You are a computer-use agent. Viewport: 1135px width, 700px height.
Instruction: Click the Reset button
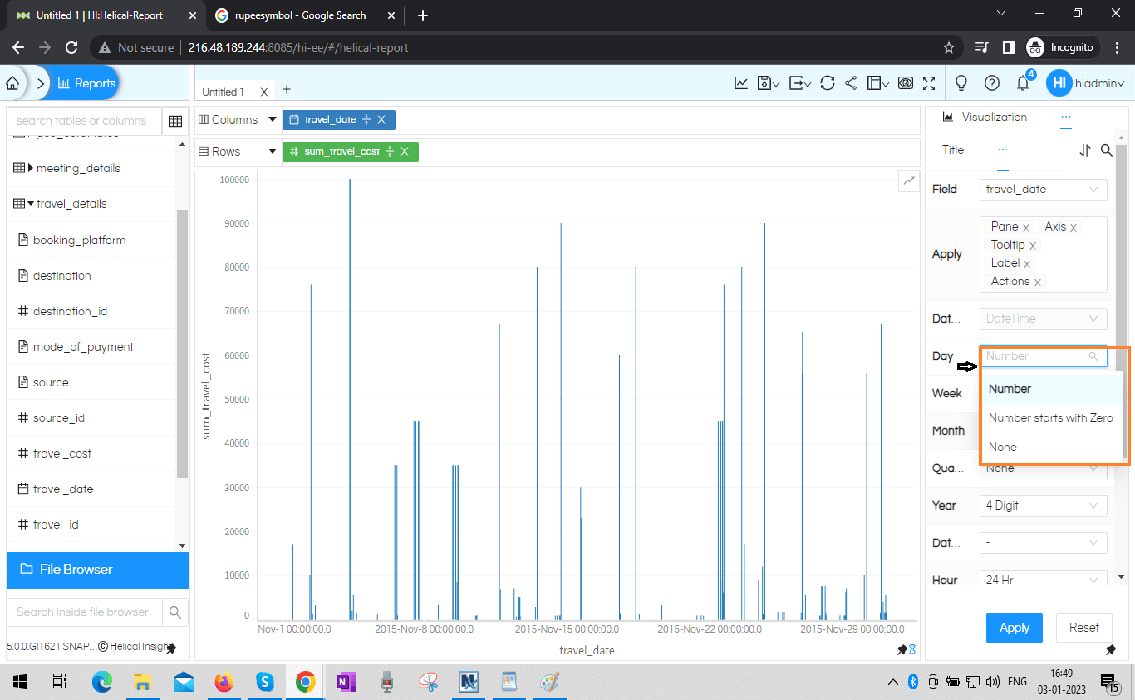[1084, 628]
